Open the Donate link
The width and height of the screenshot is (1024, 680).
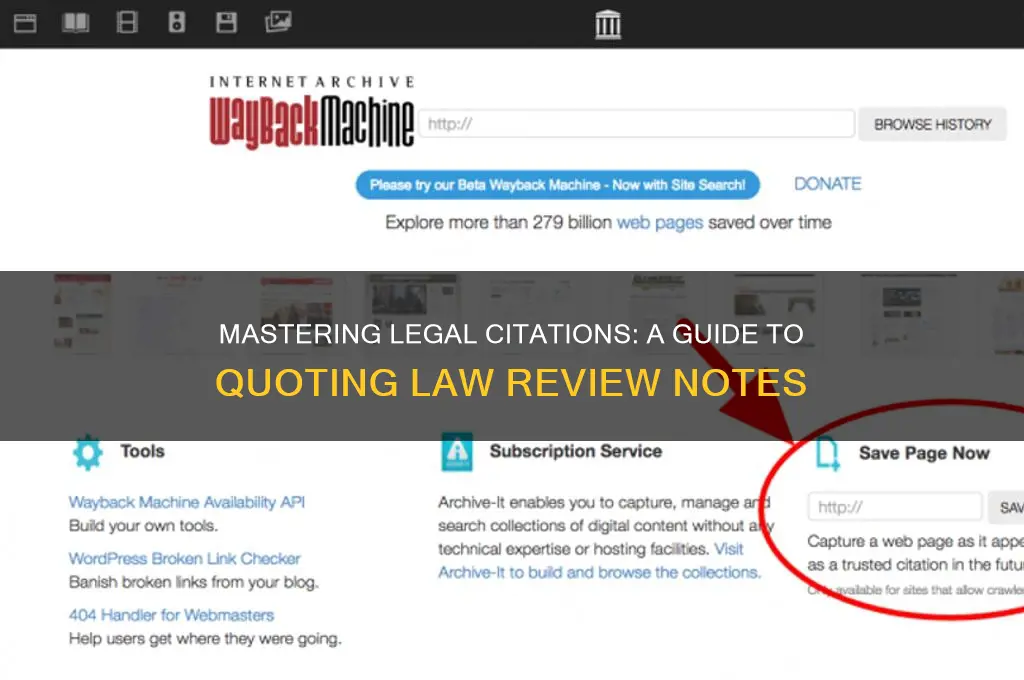pos(827,184)
